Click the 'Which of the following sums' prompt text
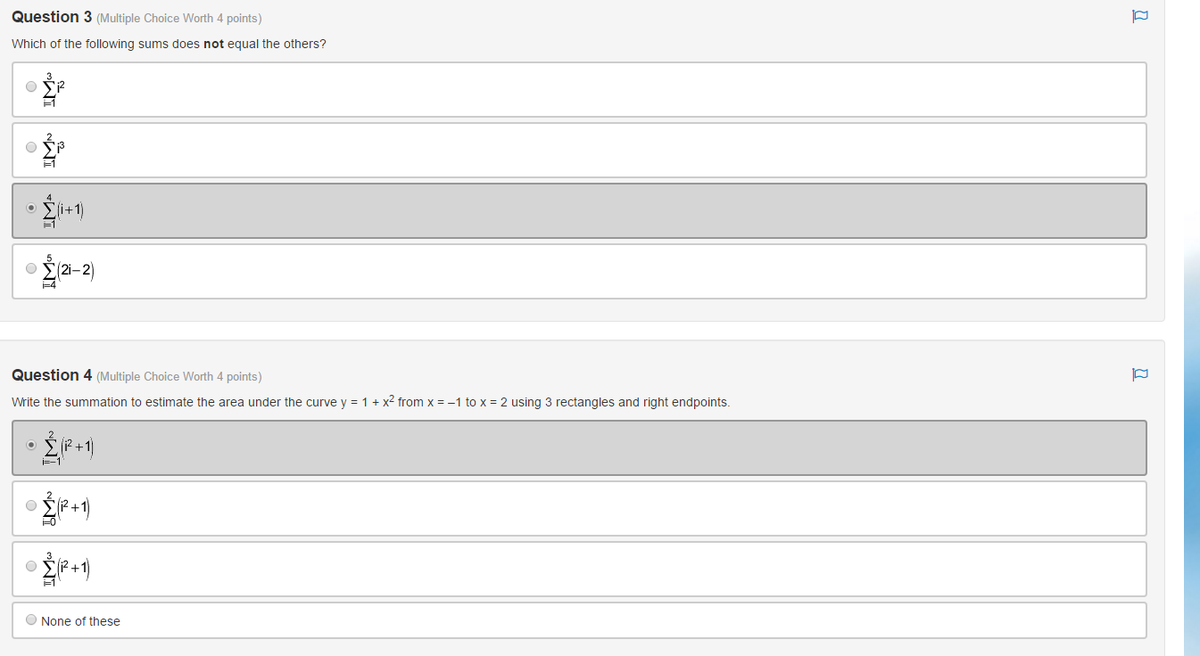Image resolution: width=1200 pixels, height=656 pixels. coord(168,45)
